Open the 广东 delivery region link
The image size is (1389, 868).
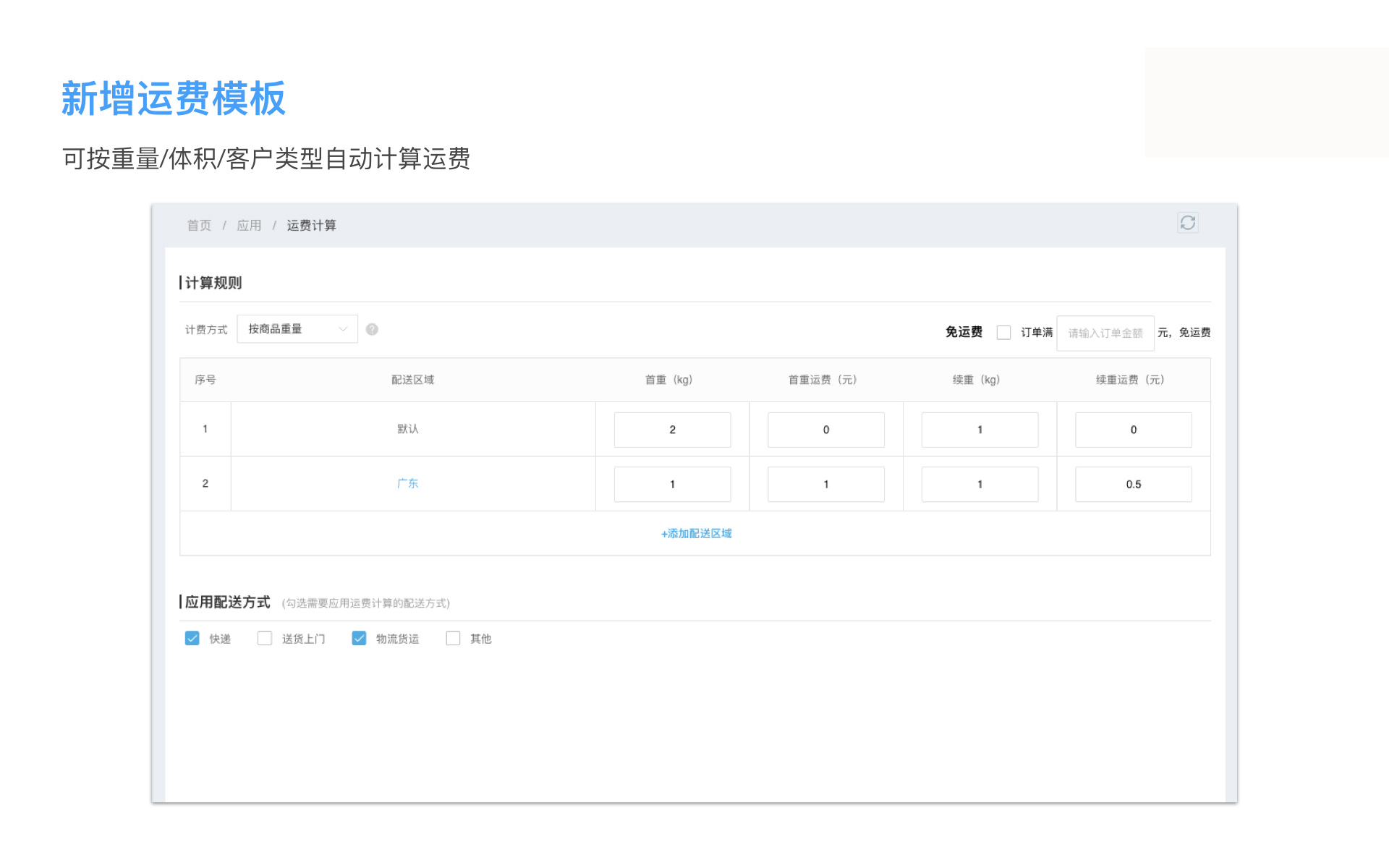point(407,483)
